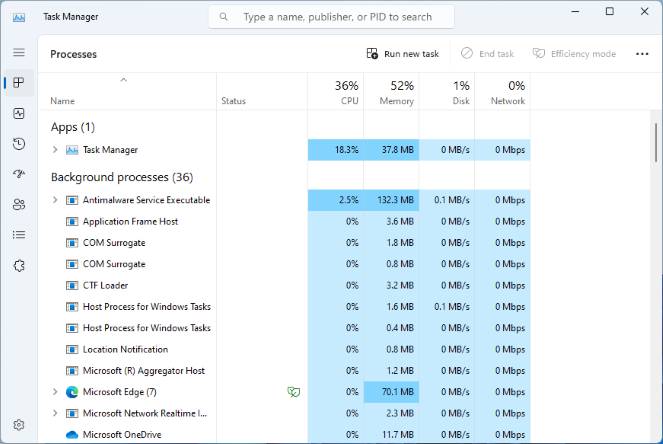Click the vertical scrollbar thumb
The width and height of the screenshot is (663, 444).
click(656, 142)
